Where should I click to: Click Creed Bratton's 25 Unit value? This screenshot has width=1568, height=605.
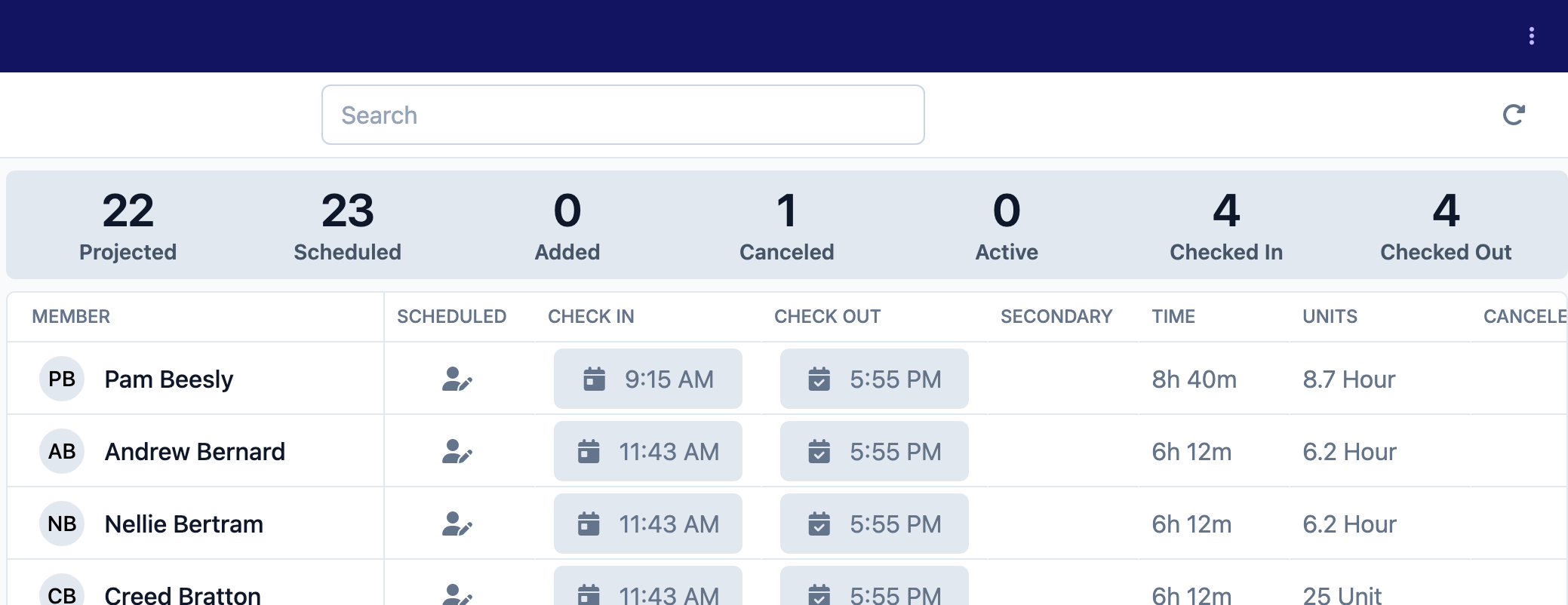[x=1342, y=594]
